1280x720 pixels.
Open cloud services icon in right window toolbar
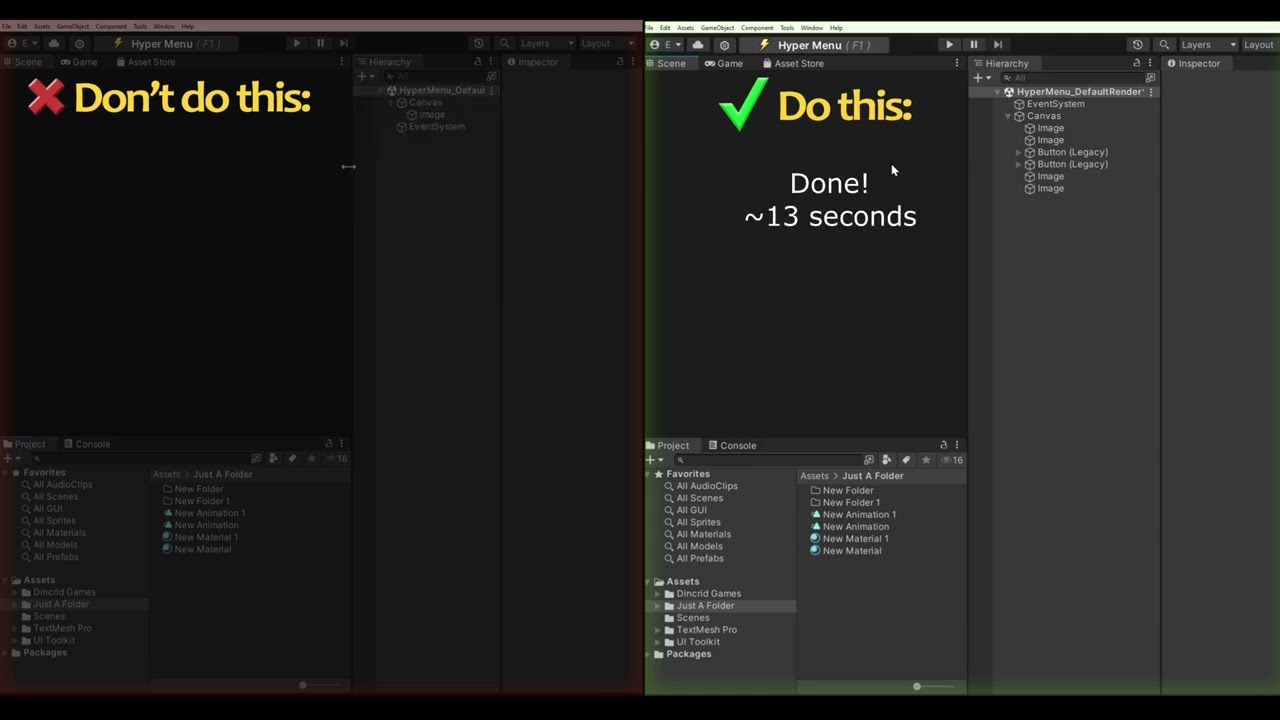tap(698, 44)
